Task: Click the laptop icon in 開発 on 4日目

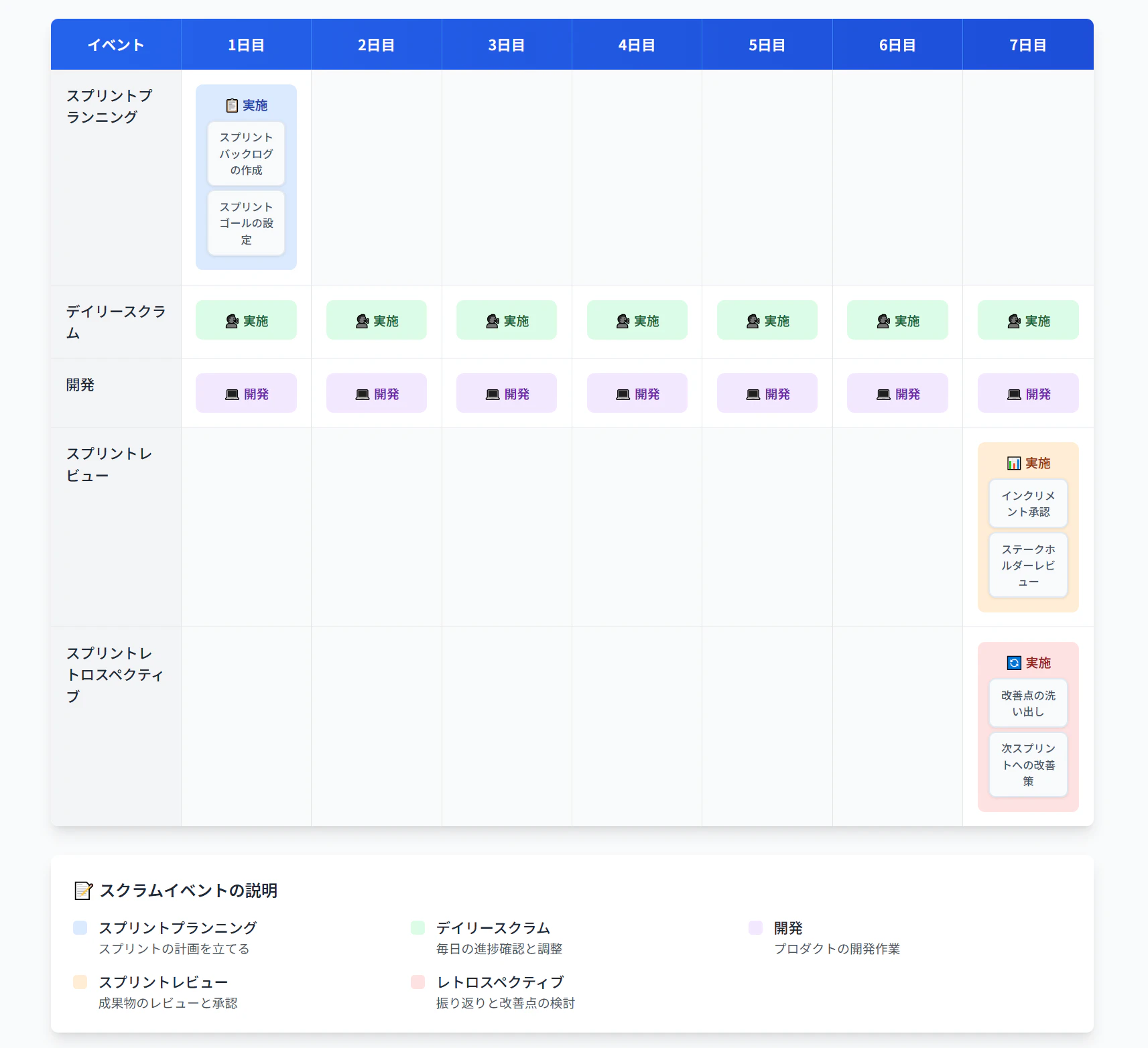Action: [623, 394]
